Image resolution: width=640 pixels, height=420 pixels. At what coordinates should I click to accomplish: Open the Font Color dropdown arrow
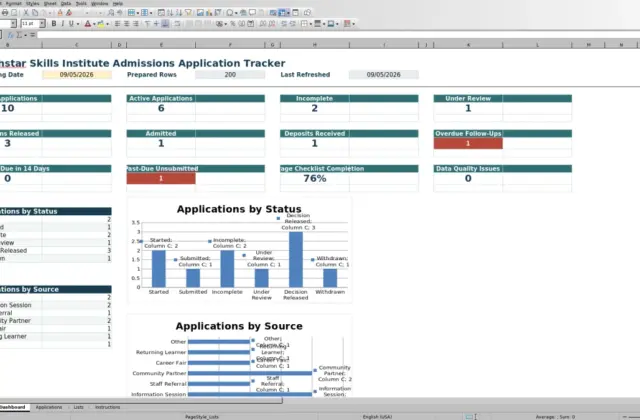pyautogui.click(x=94, y=24)
